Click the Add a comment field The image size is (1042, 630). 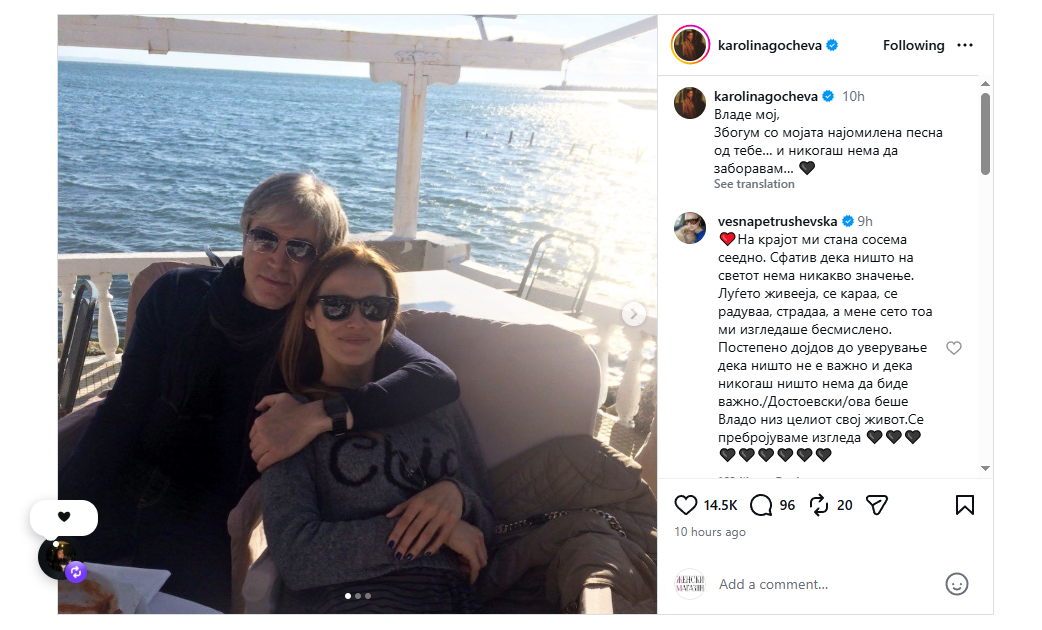(824, 584)
